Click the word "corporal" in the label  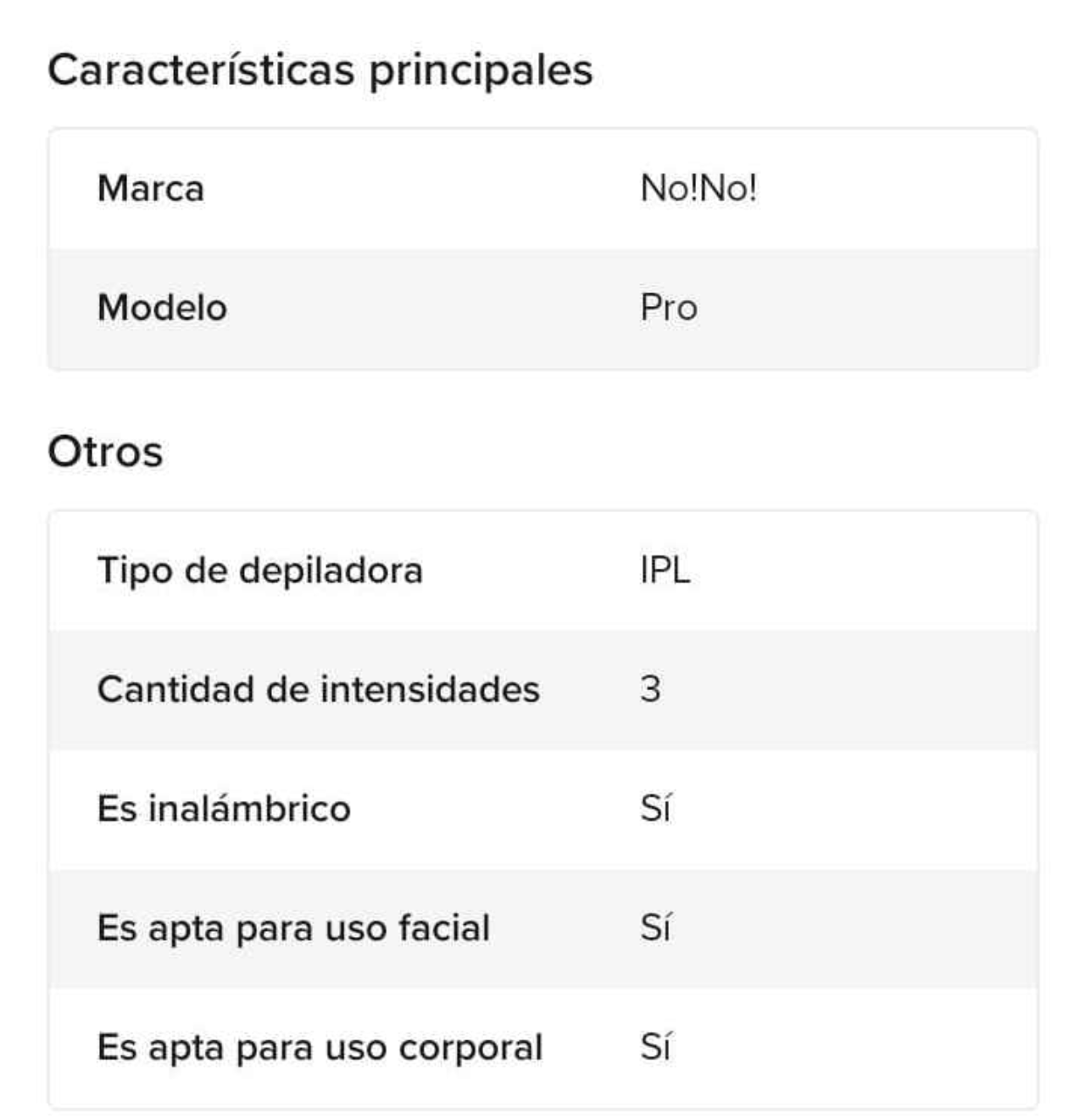[x=470, y=1048]
